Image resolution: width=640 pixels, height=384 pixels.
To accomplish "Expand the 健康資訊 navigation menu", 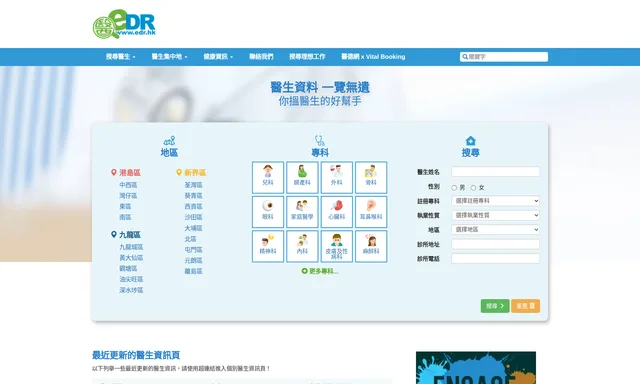I will 218,57.
